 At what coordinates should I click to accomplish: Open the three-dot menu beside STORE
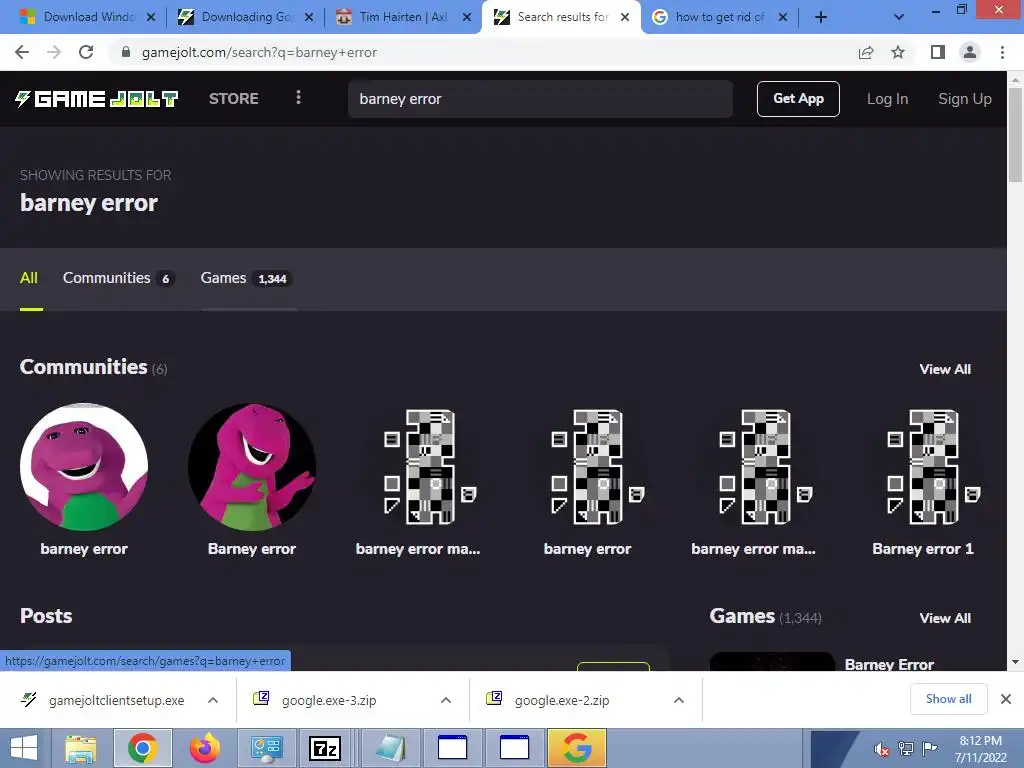pyautogui.click(x=298, y=98)
